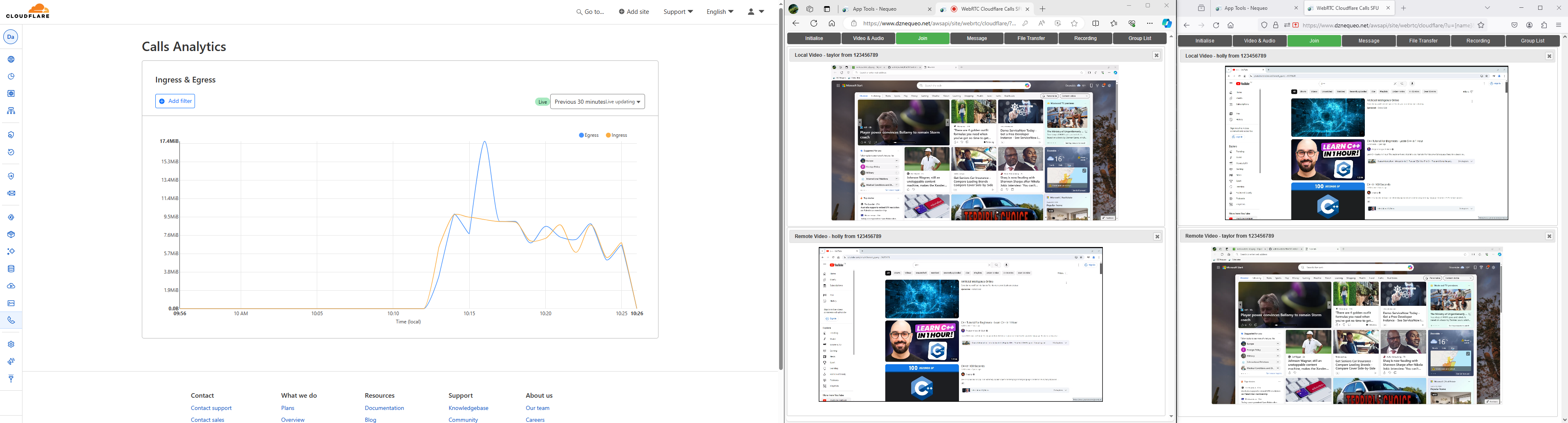Open Edge Settings and more ellipsis menu
The image size is (1568, 423).
click(x=1150, y=24)
